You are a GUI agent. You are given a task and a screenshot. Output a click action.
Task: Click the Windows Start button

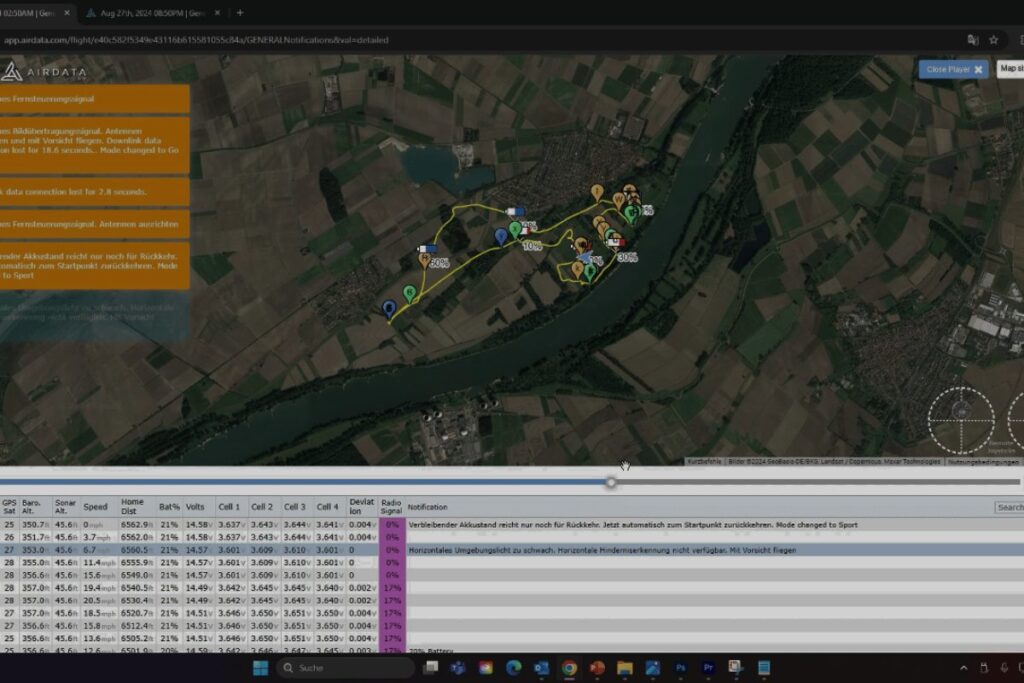click(260, 667)
